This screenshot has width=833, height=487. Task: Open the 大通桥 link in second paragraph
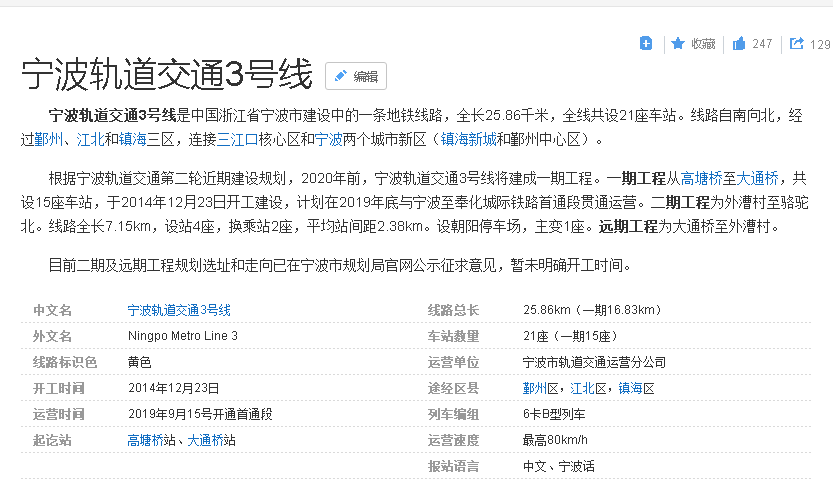click(757, 178)
